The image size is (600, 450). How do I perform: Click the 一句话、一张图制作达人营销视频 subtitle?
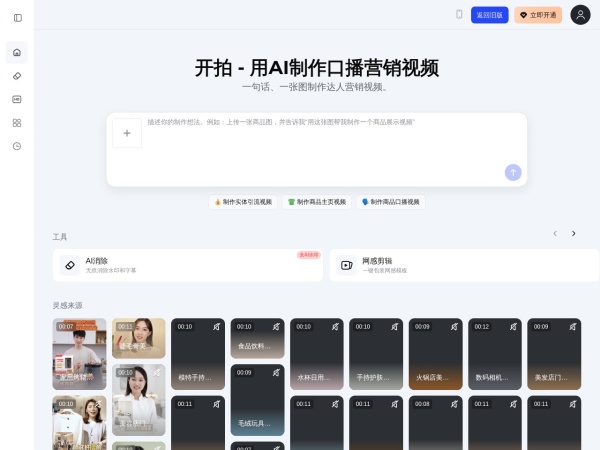point(316,87)
